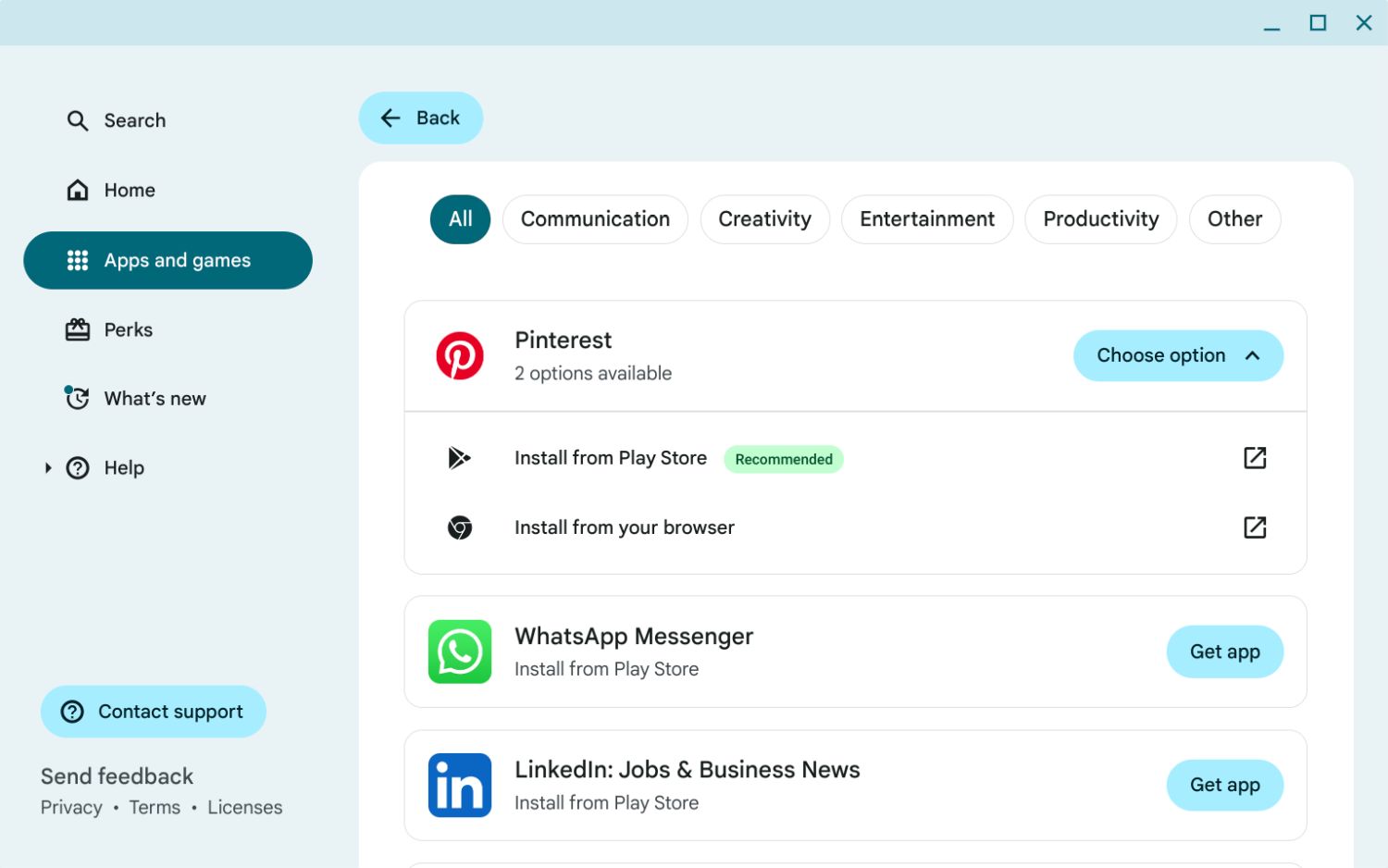Viewport: 1388px width, 868px height.
Task: Click the Contact support button
Action: click(154, 712)
